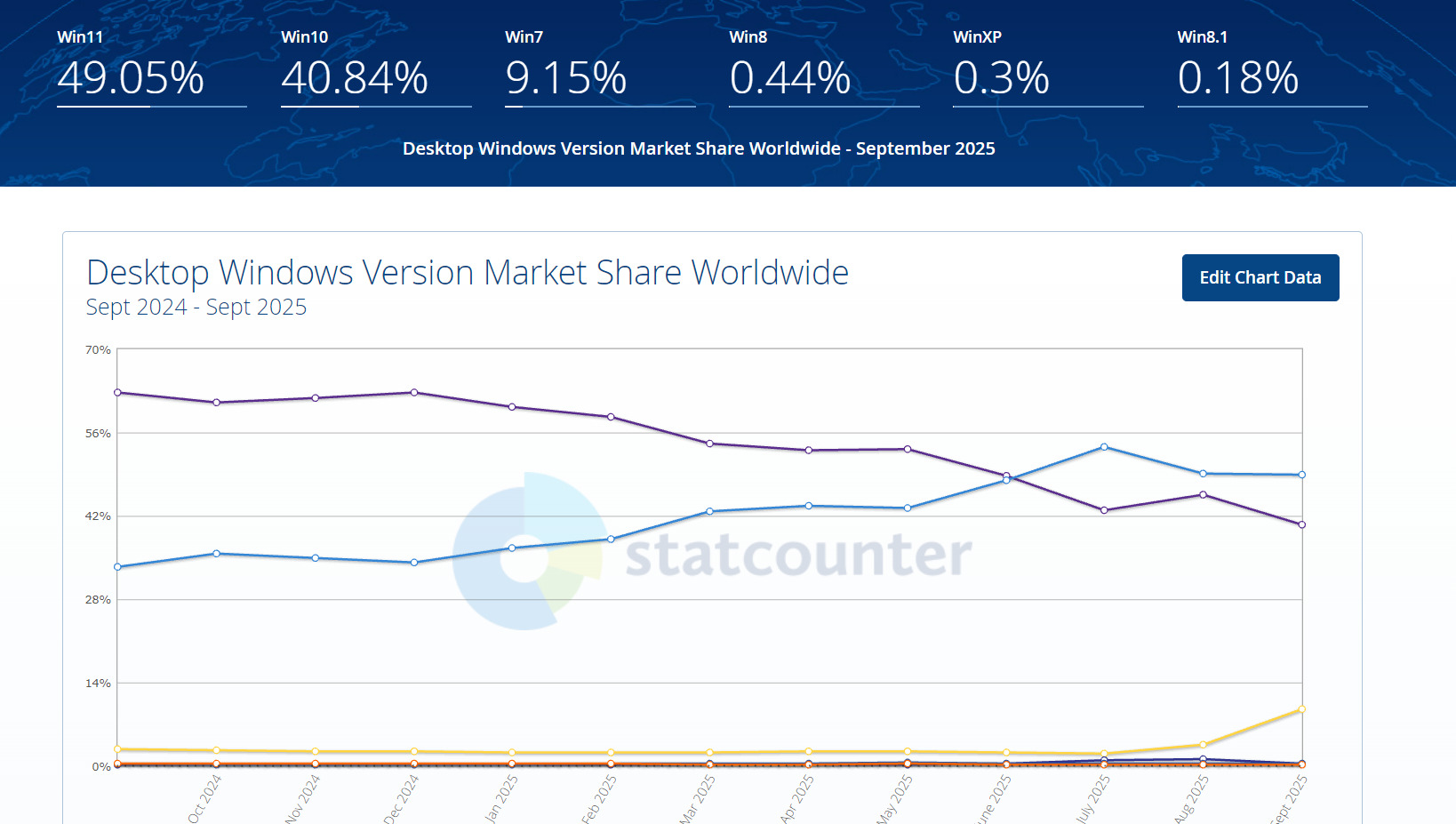Click the Win7 9.15% market share figure
This screenshot has width=1456, height=824.
(x=566, y=77)
